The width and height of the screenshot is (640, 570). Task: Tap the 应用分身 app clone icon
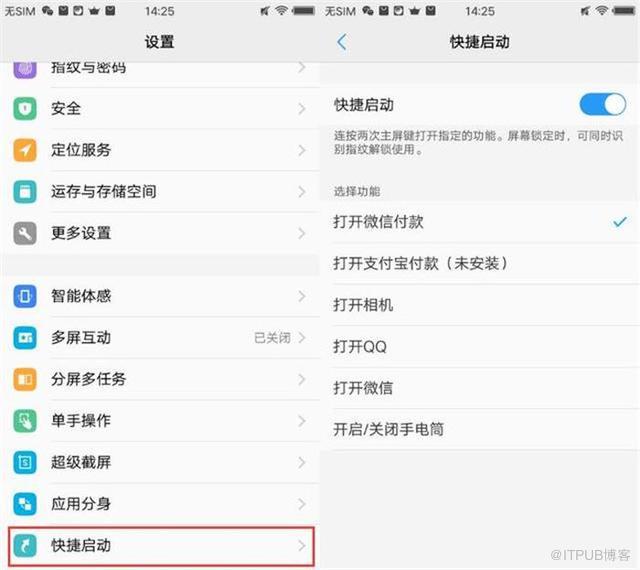point(25,504)
